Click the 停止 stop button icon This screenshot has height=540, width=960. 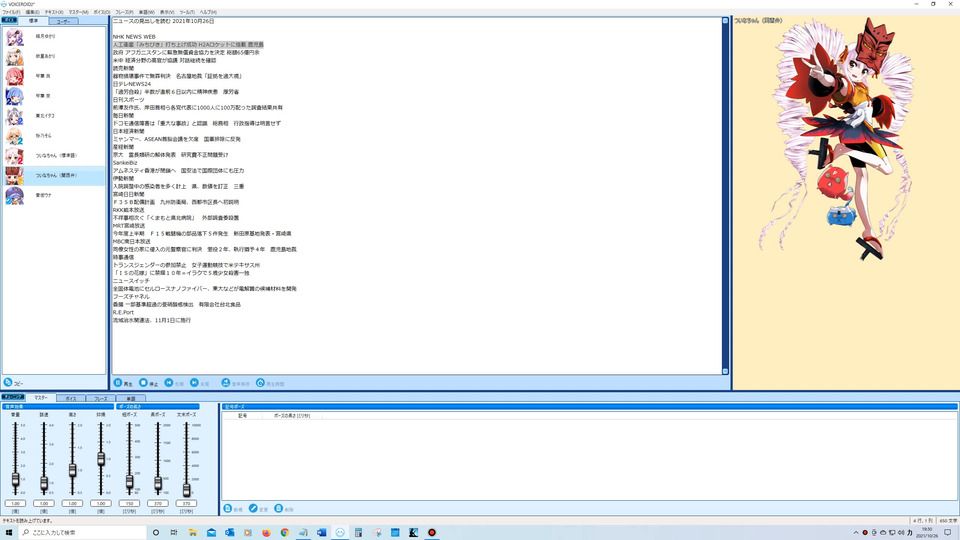point(143,383)
